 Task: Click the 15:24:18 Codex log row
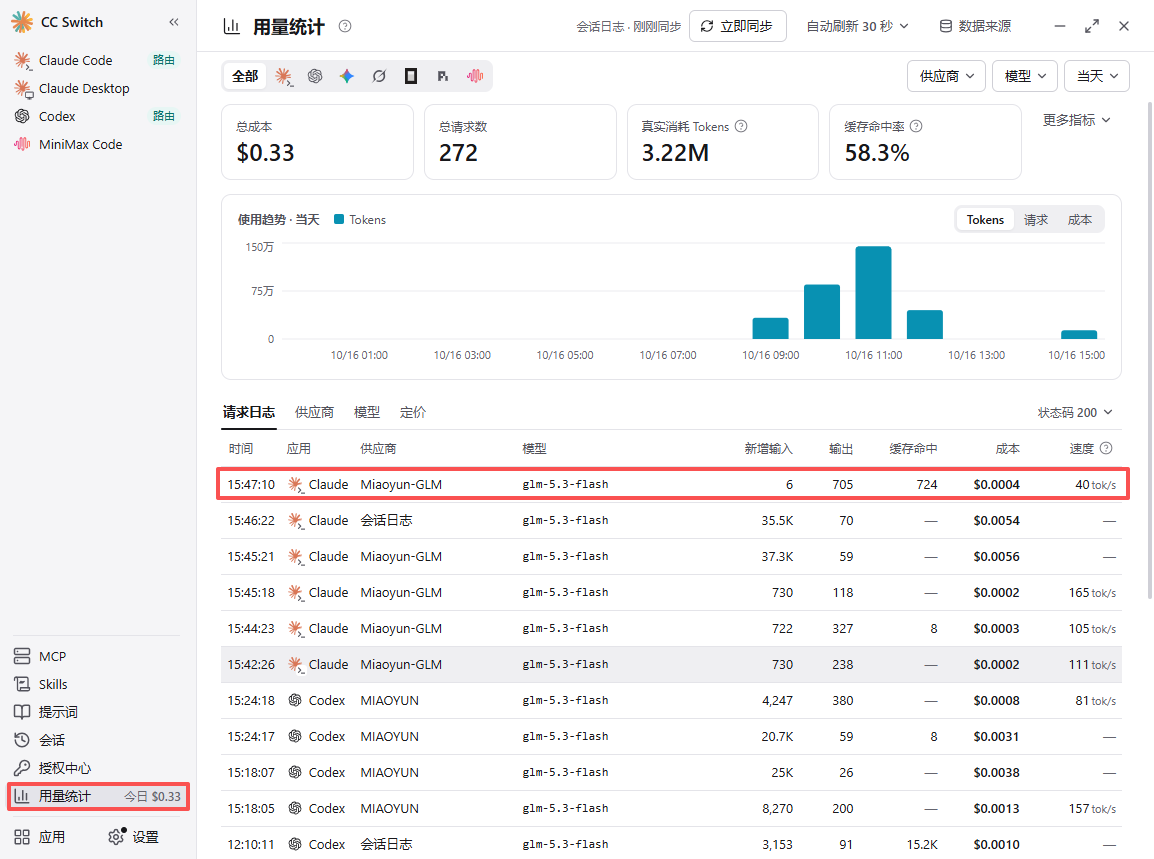point(671,701)
